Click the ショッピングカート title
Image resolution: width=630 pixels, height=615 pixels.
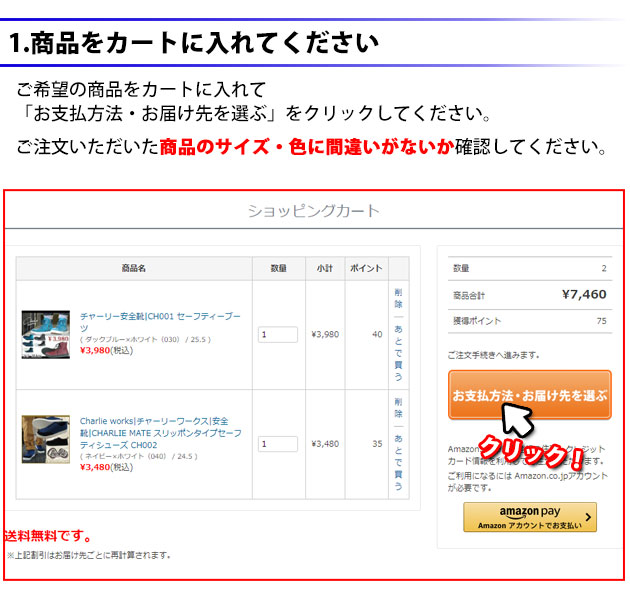[313, 211]
